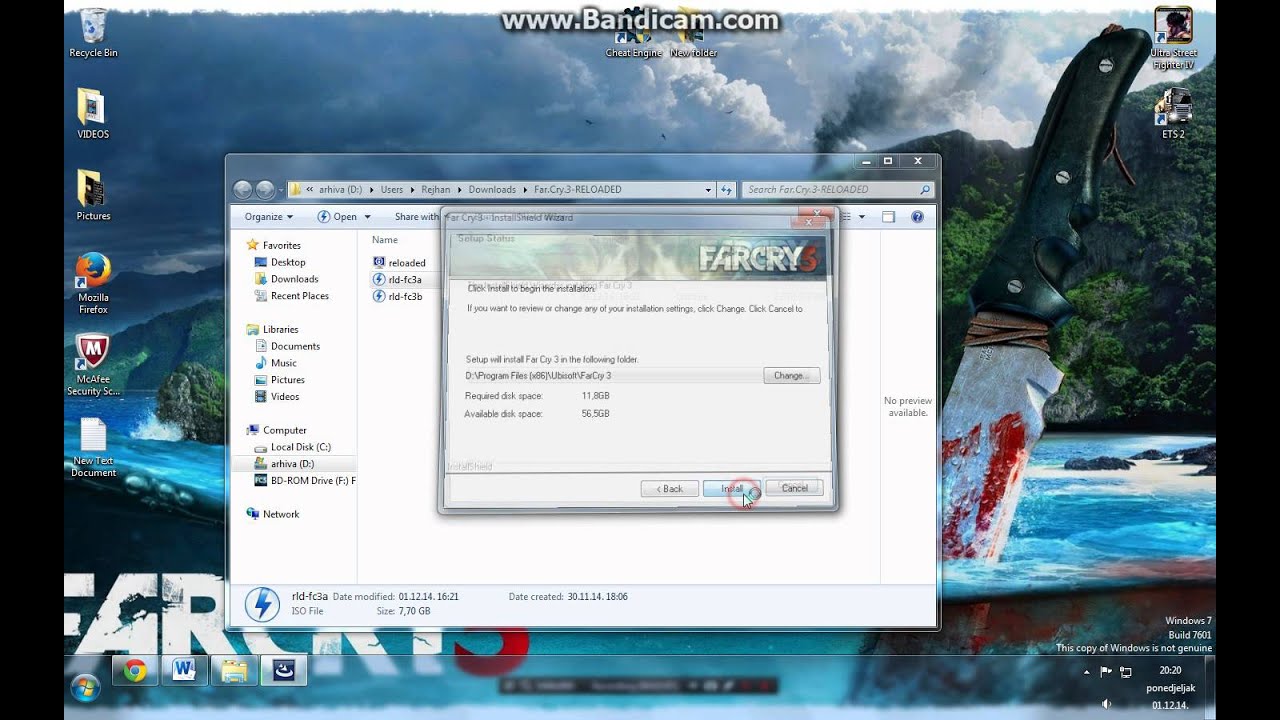Viewport: 1280px width, 720px height.
Task: Select the New Text Document desktop icon
Action: click(93, 447)
